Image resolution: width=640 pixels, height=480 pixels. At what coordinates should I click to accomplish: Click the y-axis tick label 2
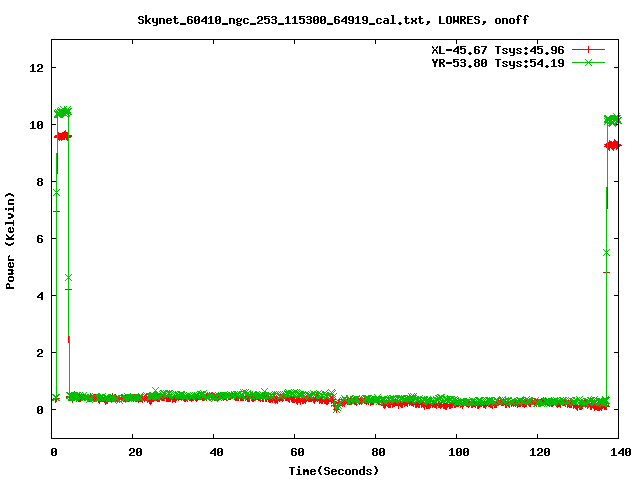[x=40, y=353]
